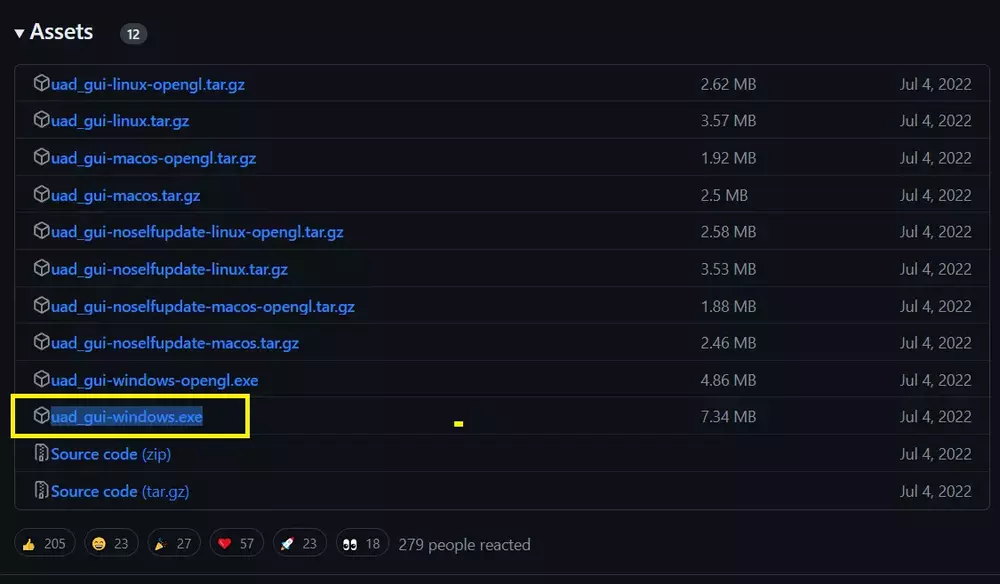React with the heart emoji showing 57
The image size is (1000, 584).
point(238,544)
